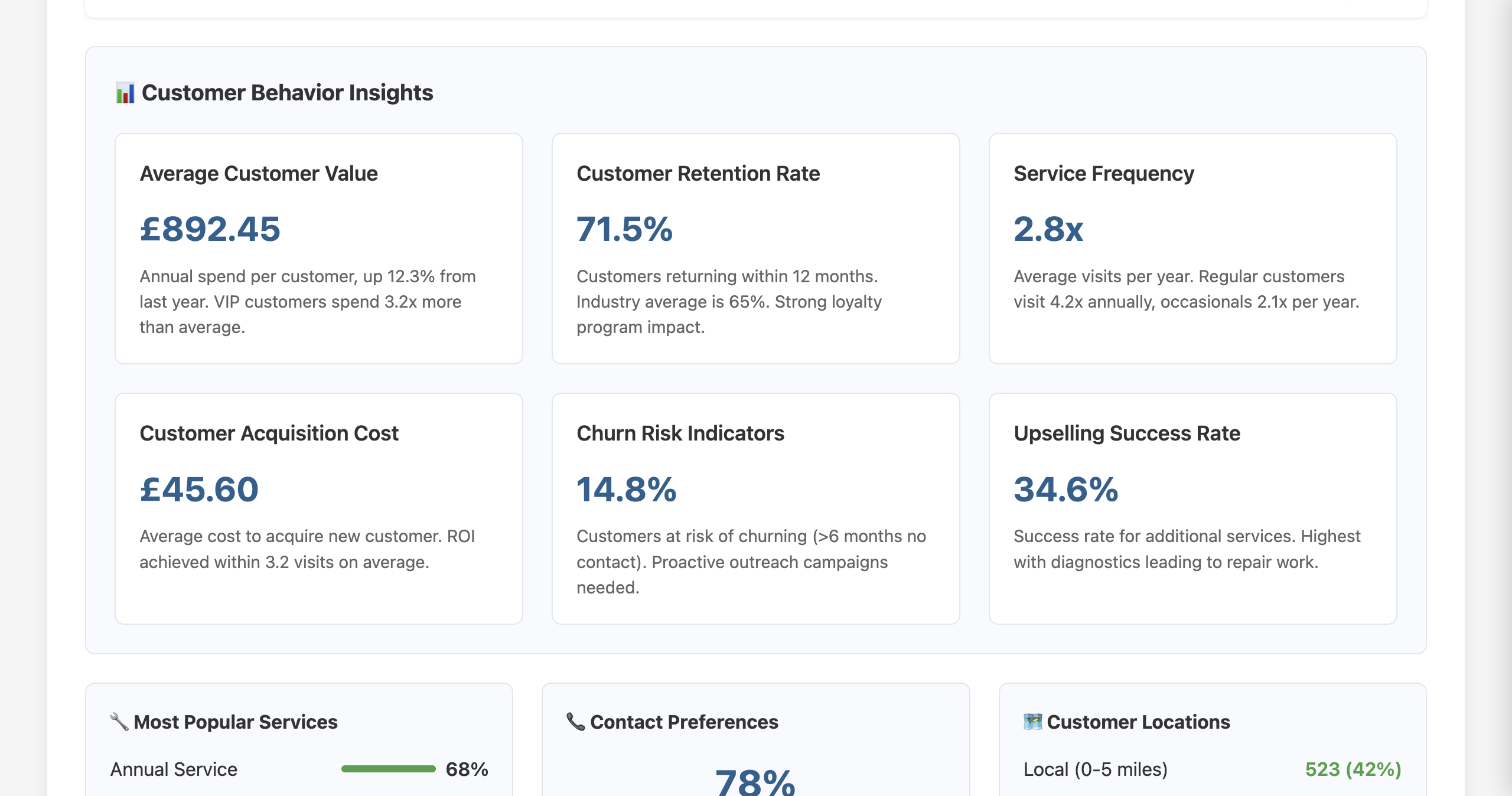Viewport: 1512px width, 796px height.
Task: Select the Customer Acquisition Cost card
Action: click(319, 508)
